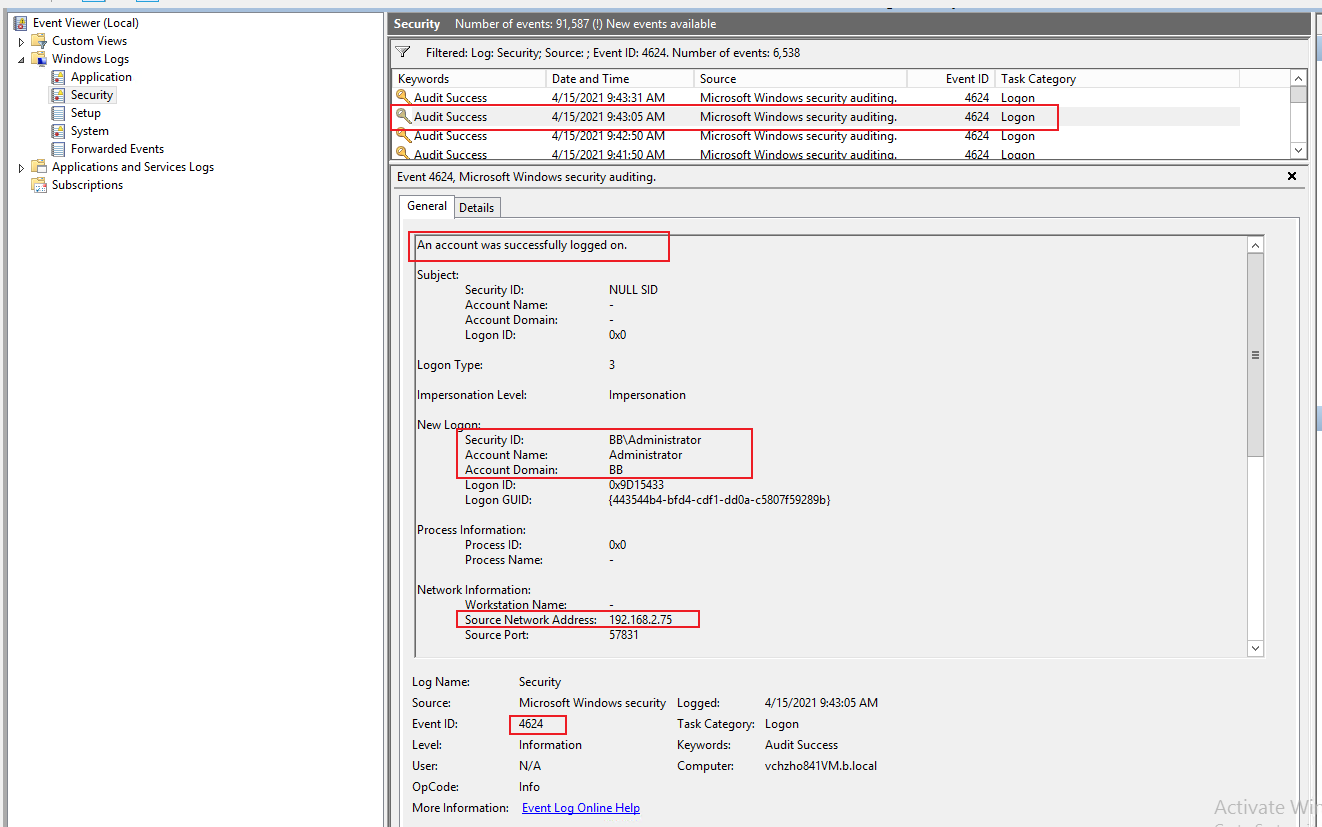Click the System log icon
This screenshot has width=1322, height=827.
(58, 131)
